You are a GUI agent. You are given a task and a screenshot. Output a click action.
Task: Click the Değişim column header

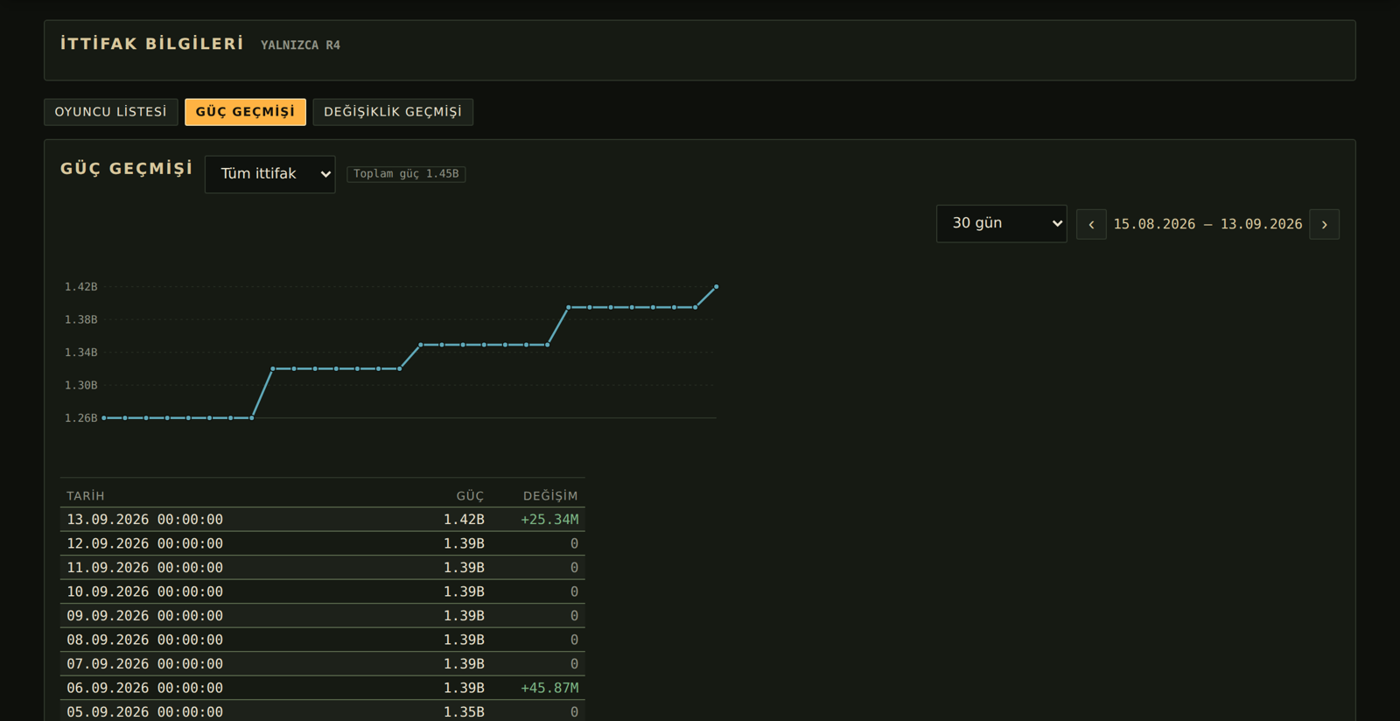click(551, 496)
